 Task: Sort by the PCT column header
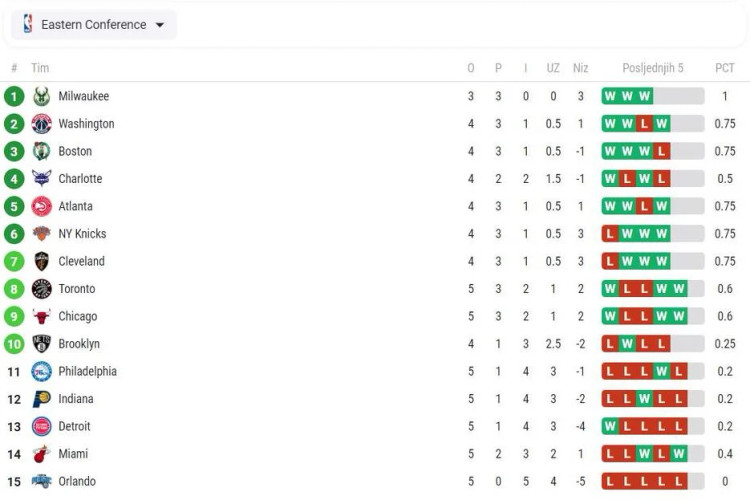tap(725, 68)
